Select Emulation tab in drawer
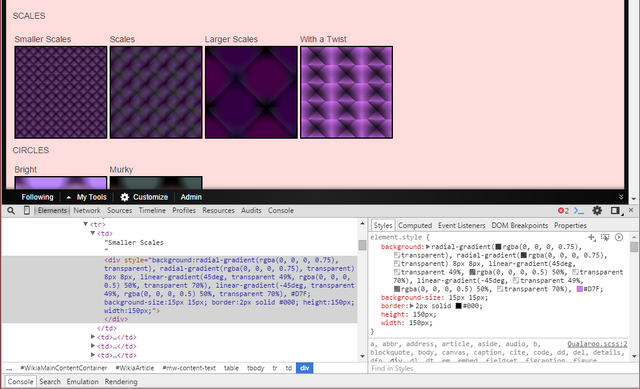 pyautogui.click(x=82, y=382)
